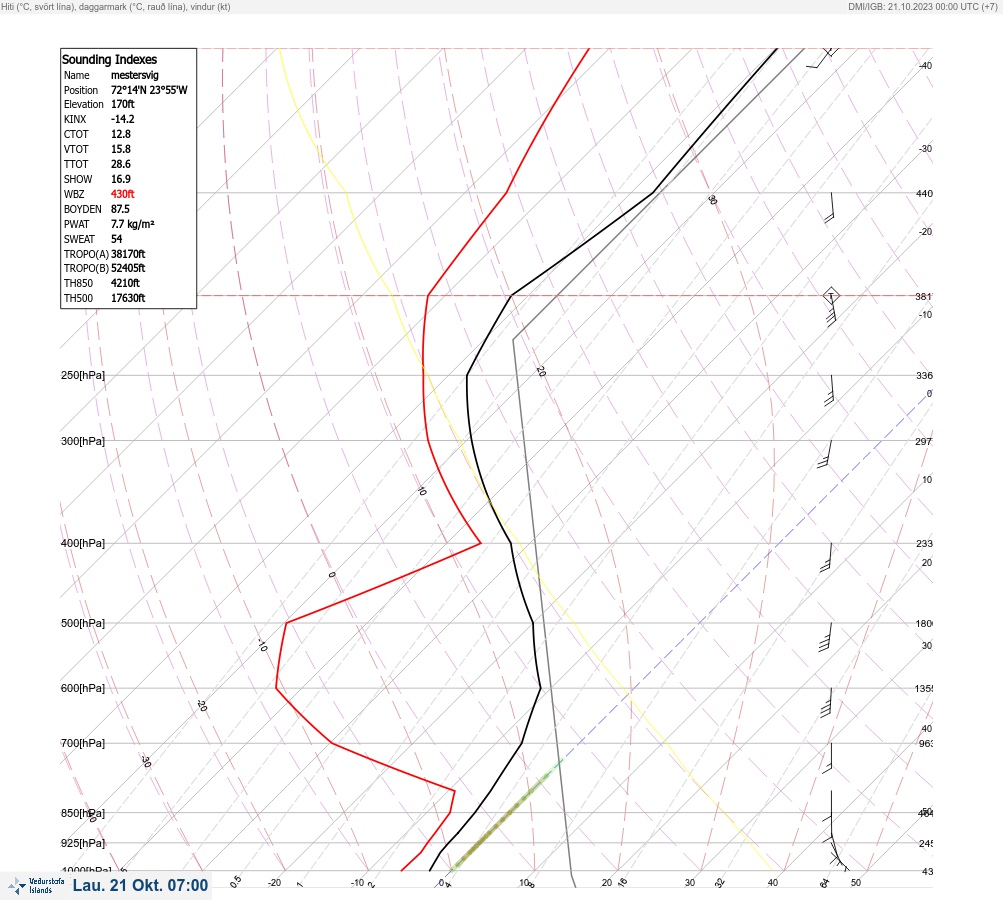Click the TROPO(B) value 52405ft

coord(128,268)
